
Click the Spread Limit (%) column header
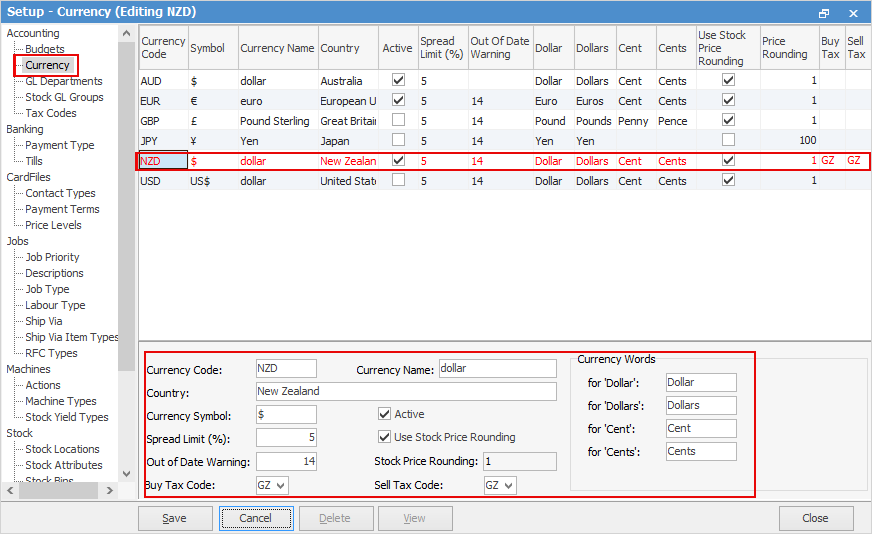point(443,48)
